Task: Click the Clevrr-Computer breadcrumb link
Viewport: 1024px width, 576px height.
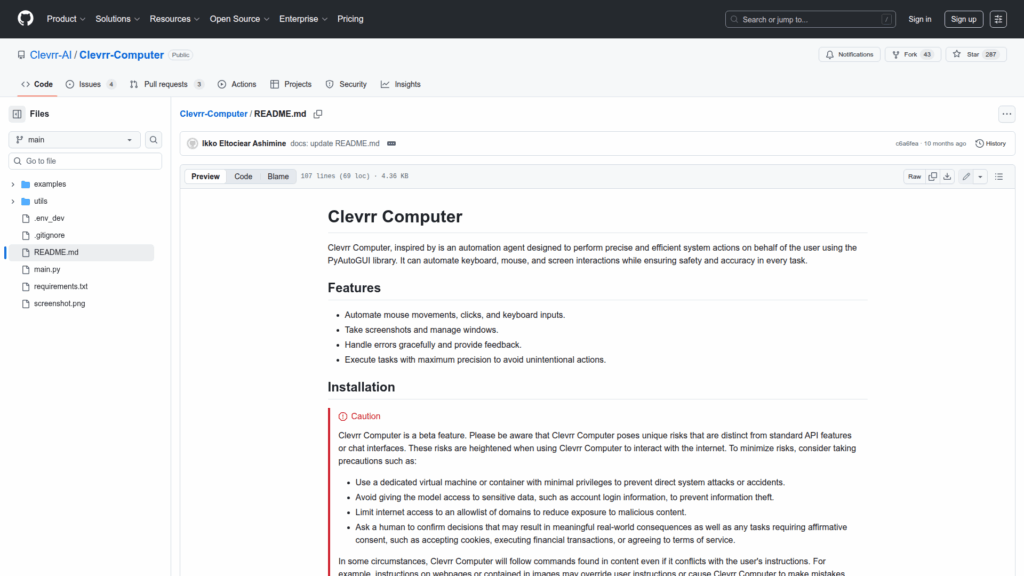Action: 214,114
